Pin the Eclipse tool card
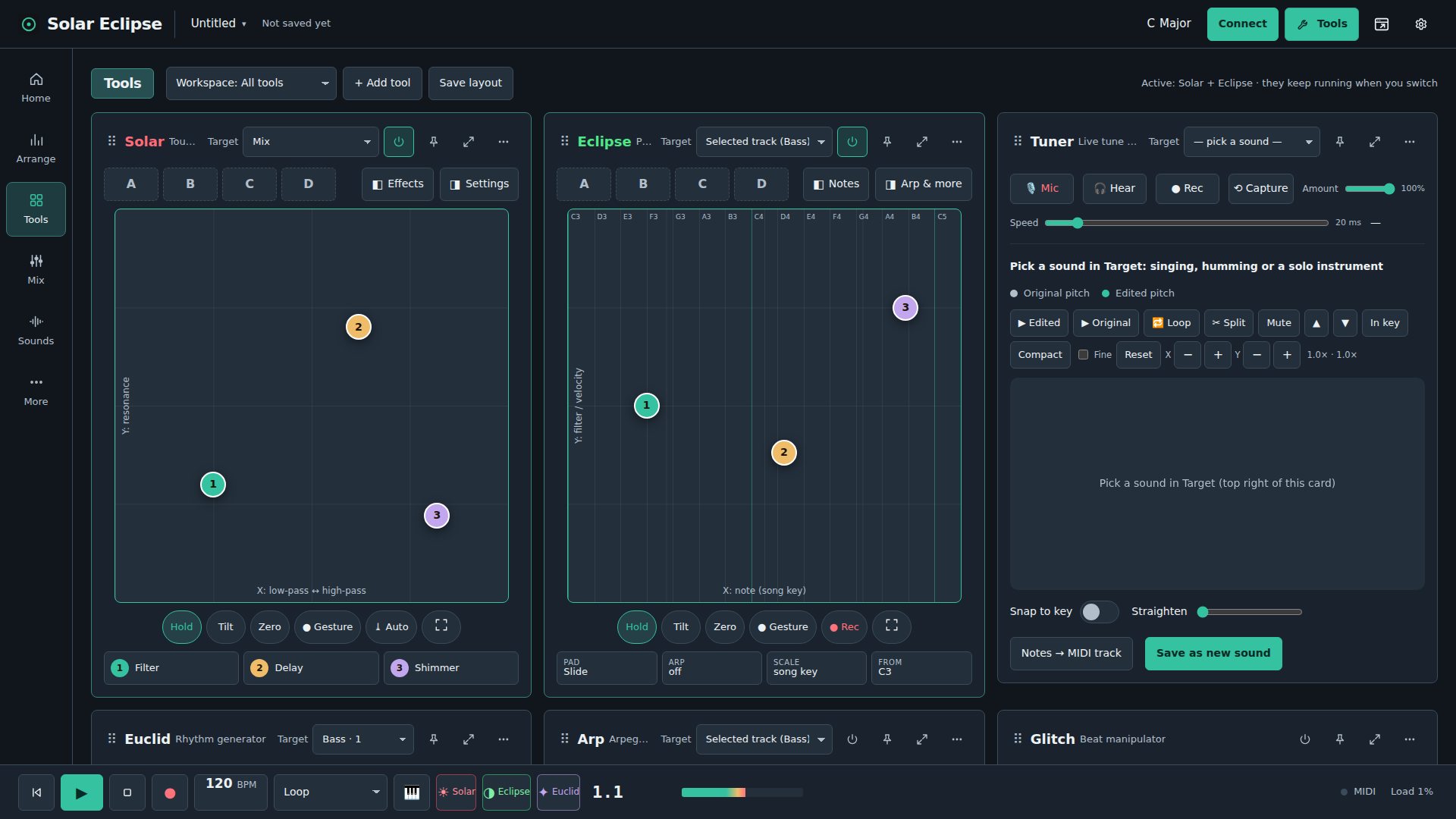 [x=887, y=142]
